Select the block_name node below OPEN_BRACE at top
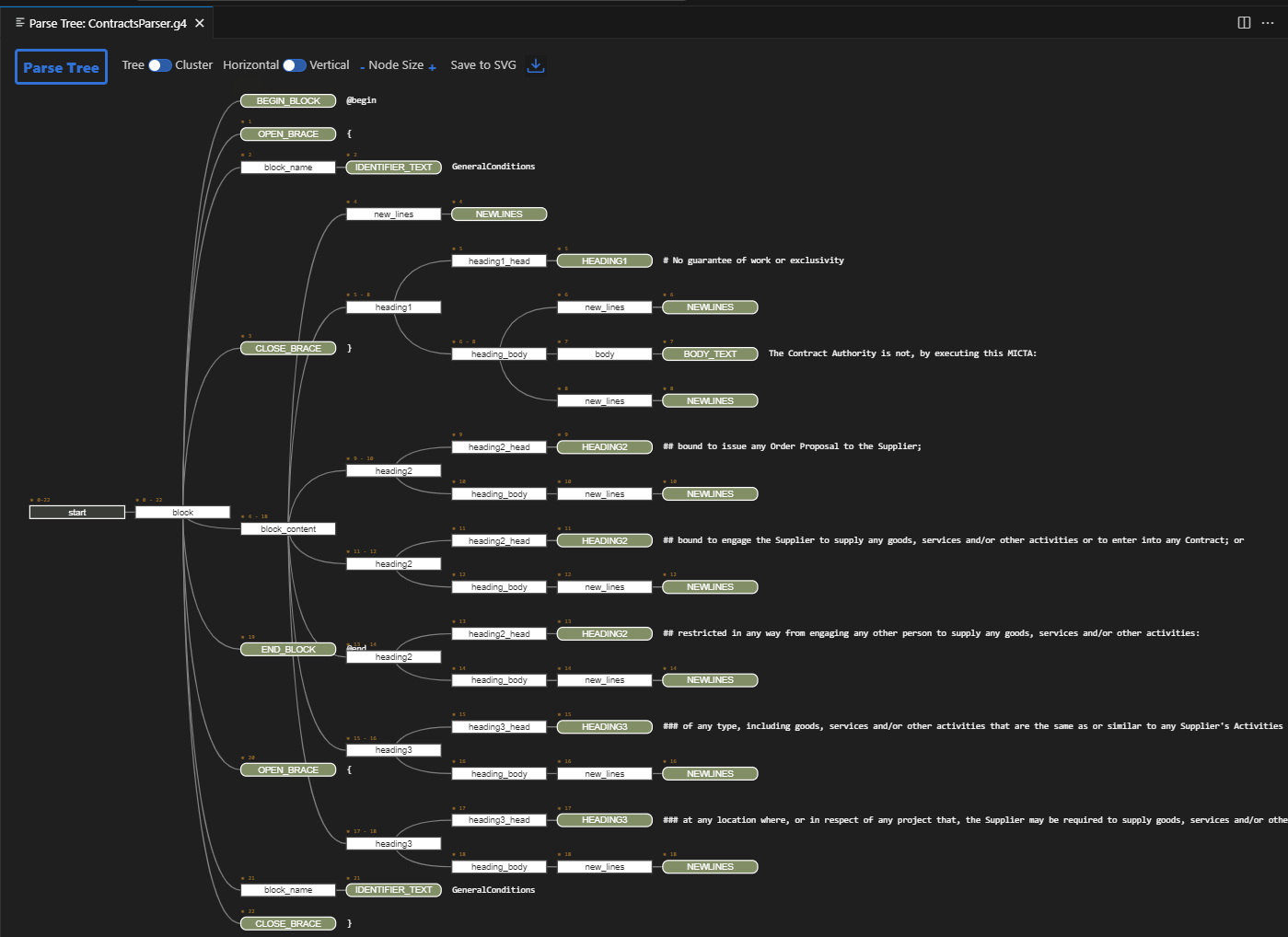 coord(288,168)
